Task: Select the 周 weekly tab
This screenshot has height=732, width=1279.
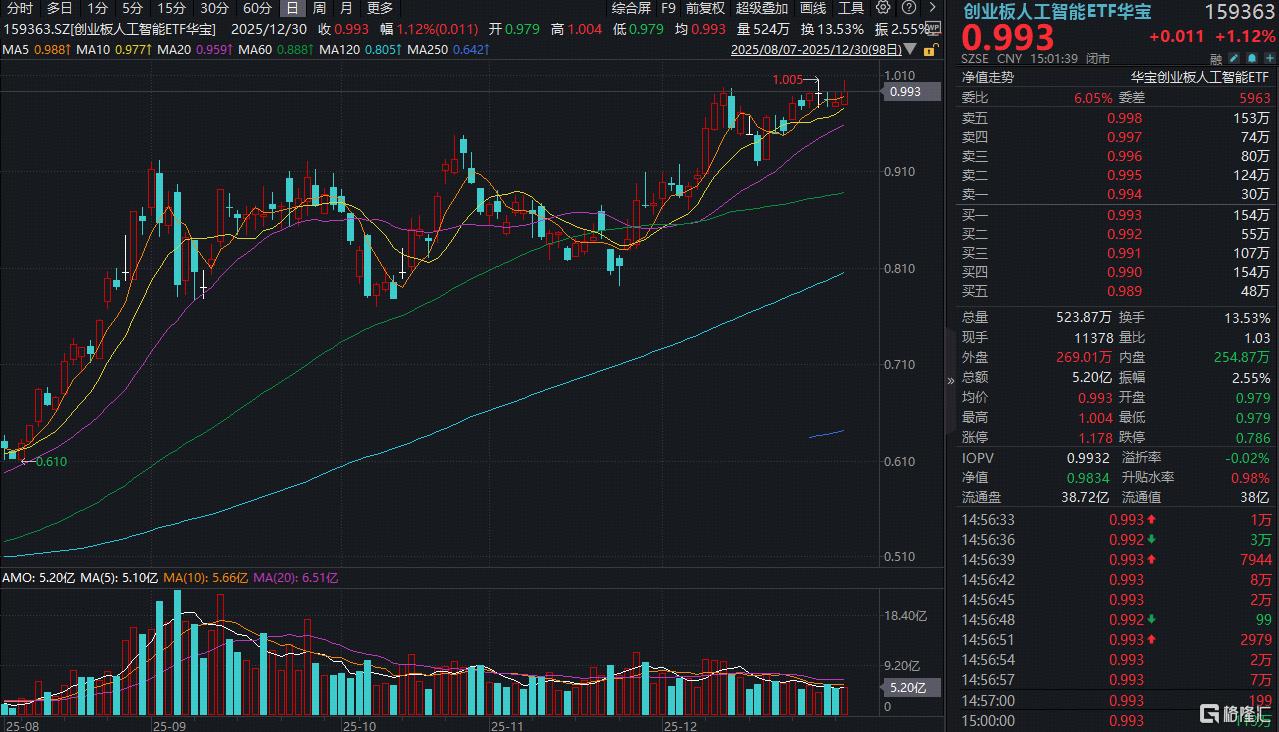Action: click(x=319, y=8)
